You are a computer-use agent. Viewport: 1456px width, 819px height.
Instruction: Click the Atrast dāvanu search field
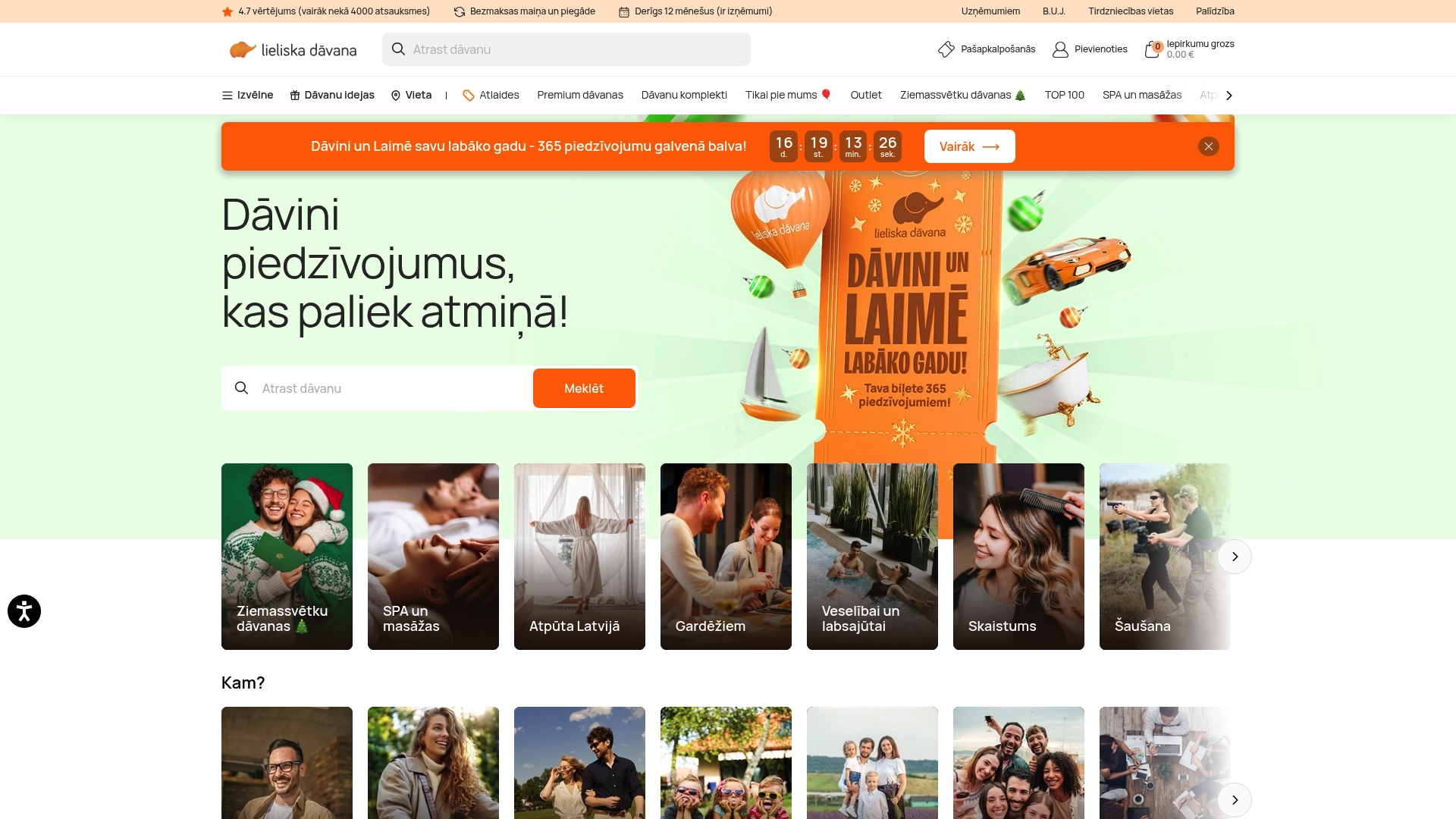pos(566,49)
